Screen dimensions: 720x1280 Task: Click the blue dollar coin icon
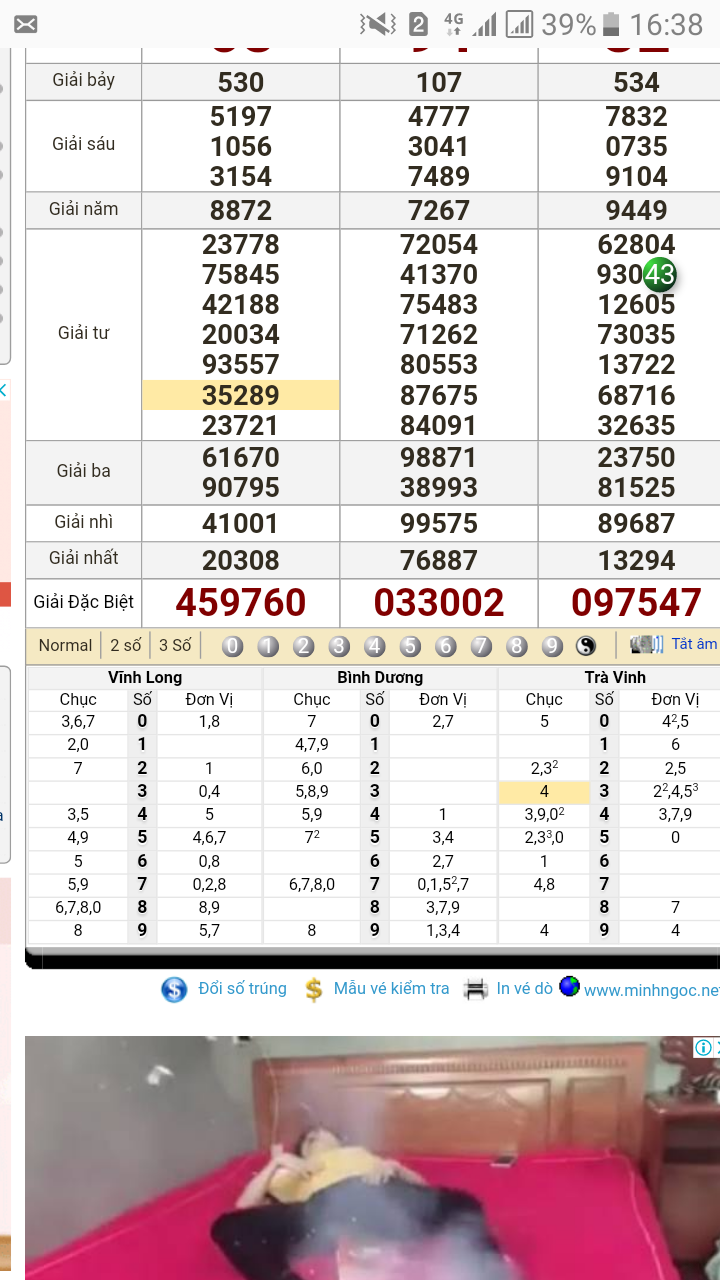point(174,990)
